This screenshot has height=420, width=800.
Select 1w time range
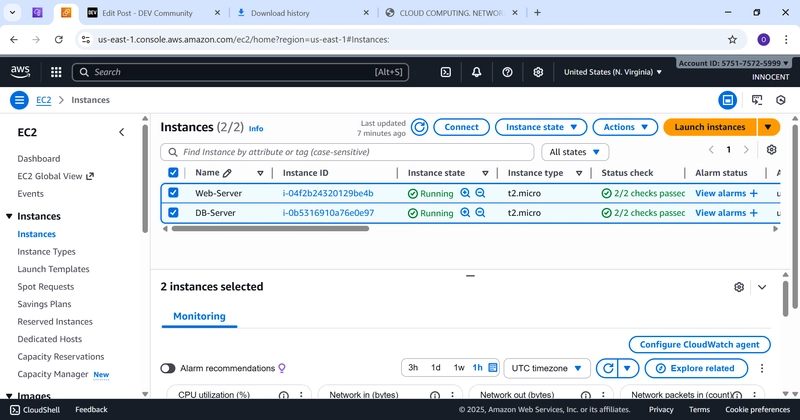[x=459, y=367]
